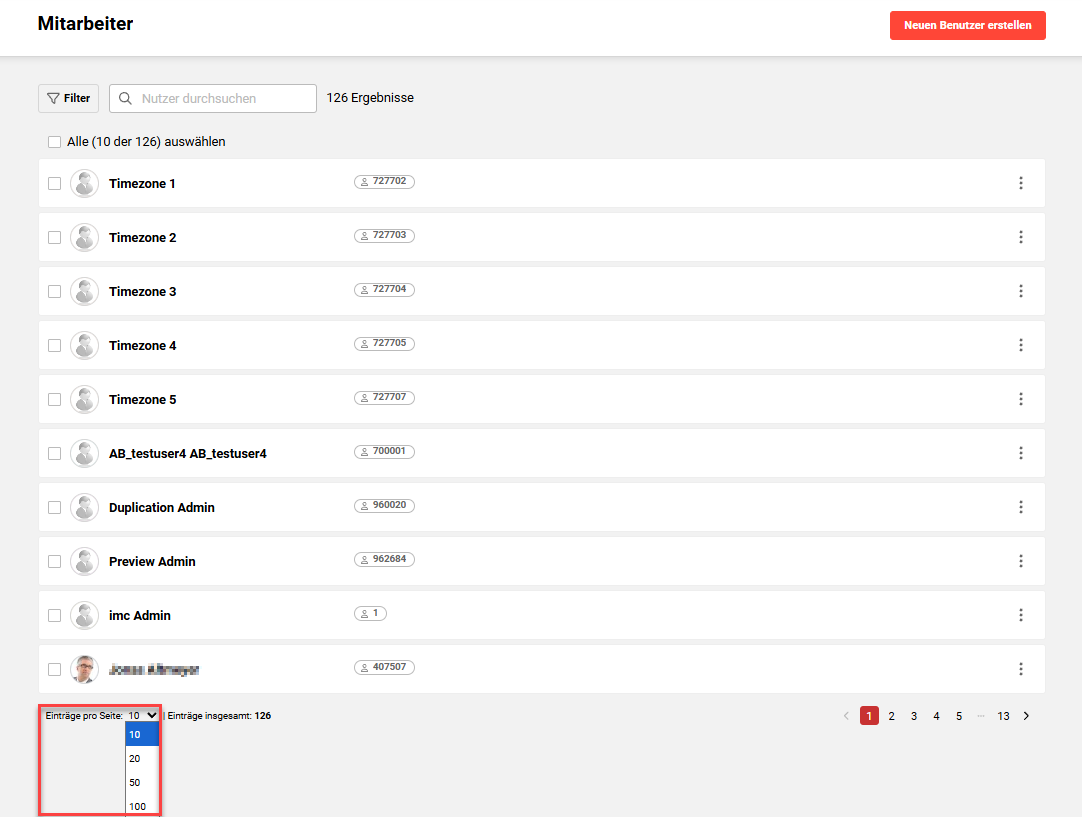Viewport: 1082px width, 817px height.
Task: Open the three-dot menu for Timezone 1
Action: [1021, 183]
